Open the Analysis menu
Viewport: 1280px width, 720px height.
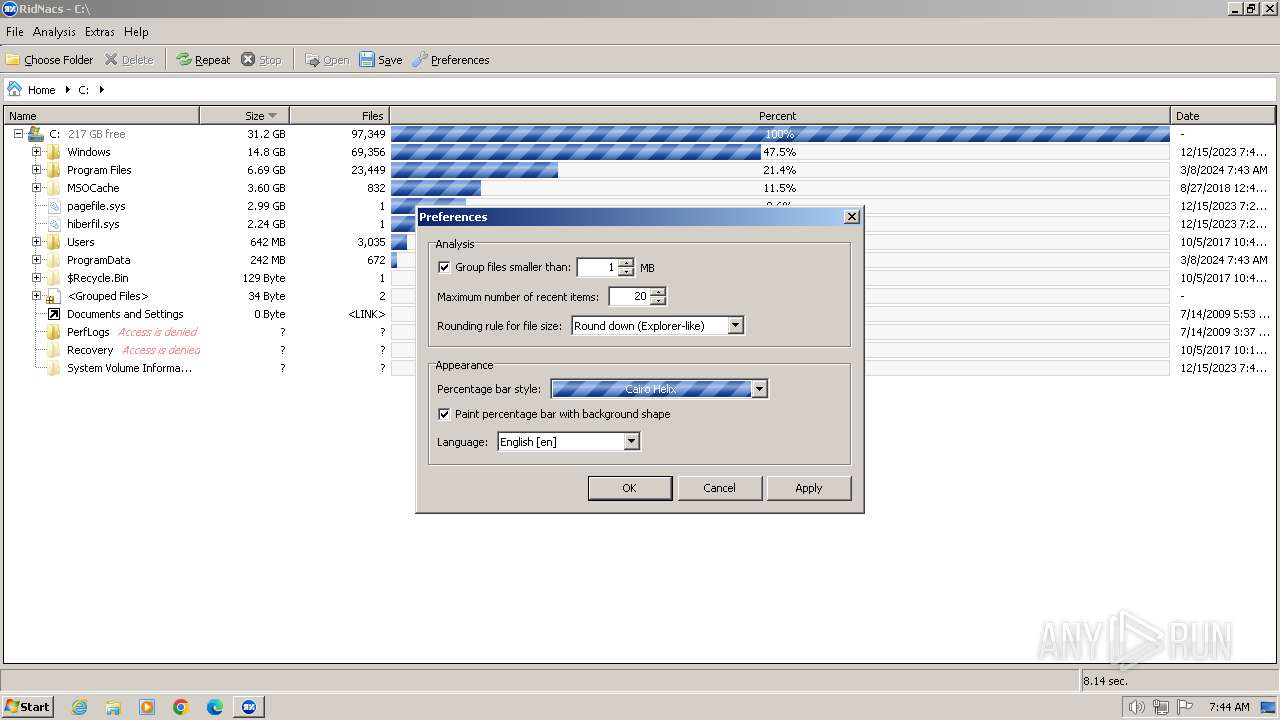click(x=54, y=32)
